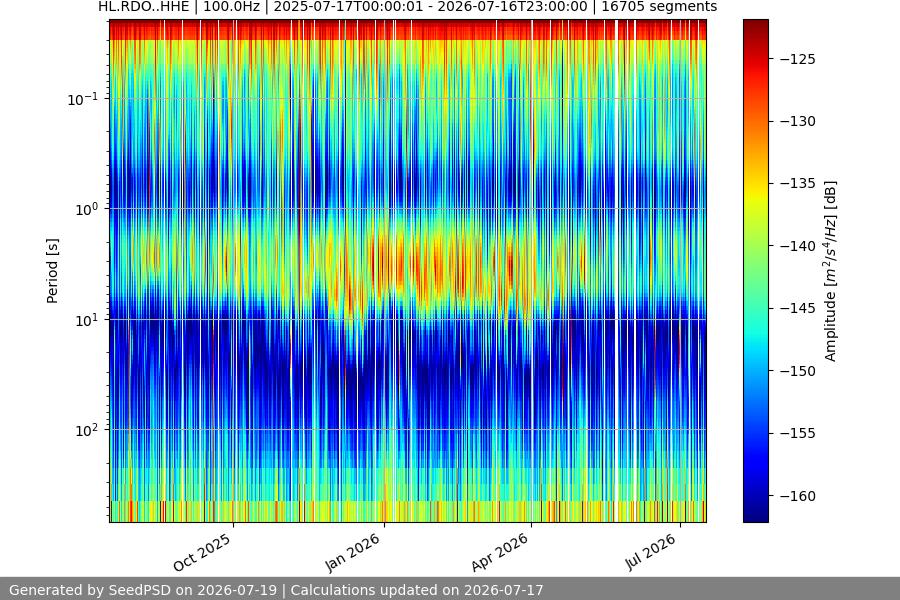Click the 'Period [s]' y-axis label

tap(52, 271)
